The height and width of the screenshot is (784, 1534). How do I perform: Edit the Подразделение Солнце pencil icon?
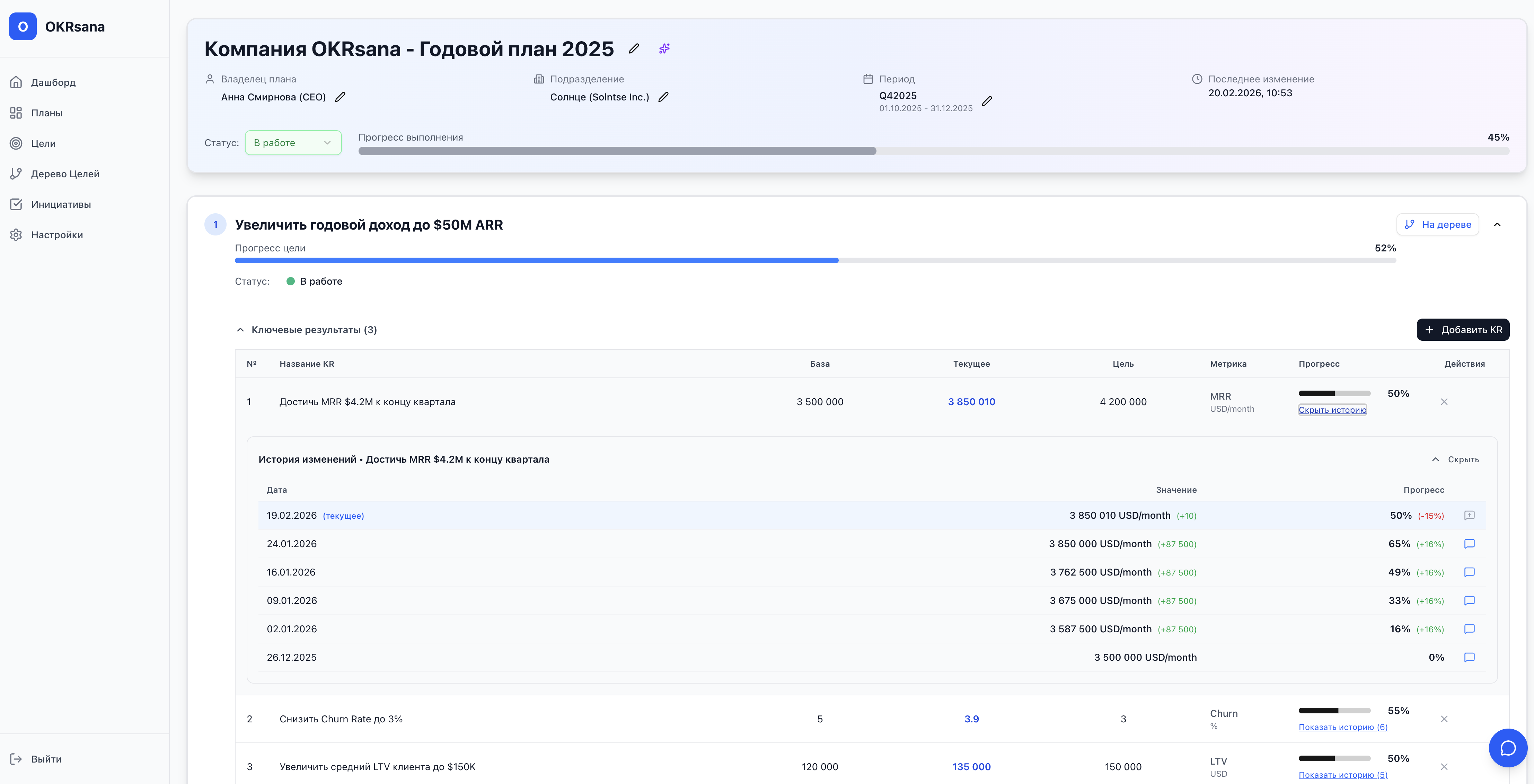coord(663,97)
